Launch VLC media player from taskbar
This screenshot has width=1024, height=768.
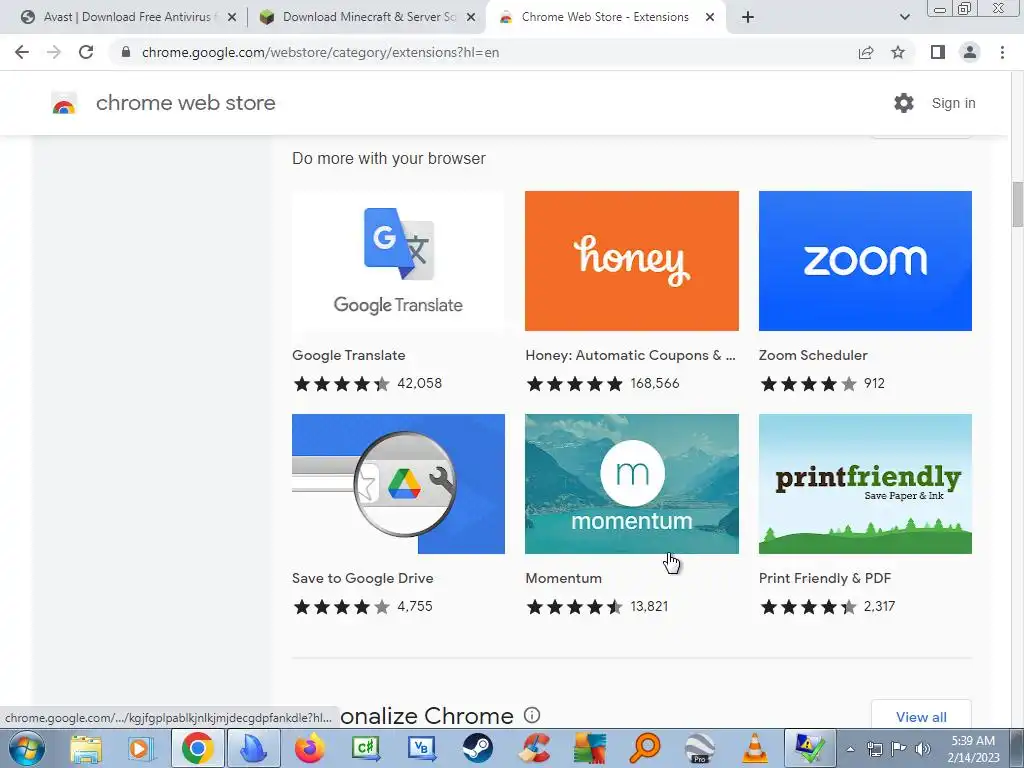point(755,748)
